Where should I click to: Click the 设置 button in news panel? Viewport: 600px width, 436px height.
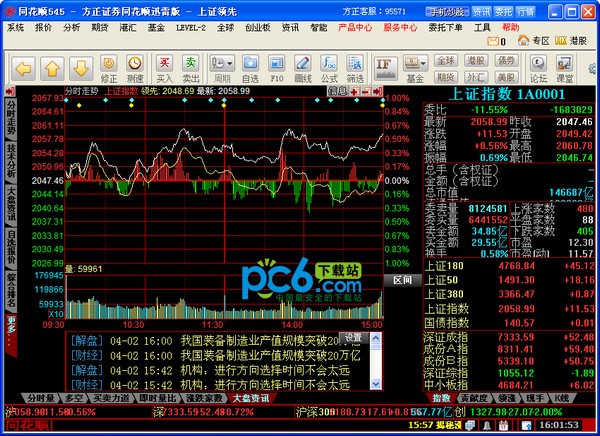click(x=354, y=338)
